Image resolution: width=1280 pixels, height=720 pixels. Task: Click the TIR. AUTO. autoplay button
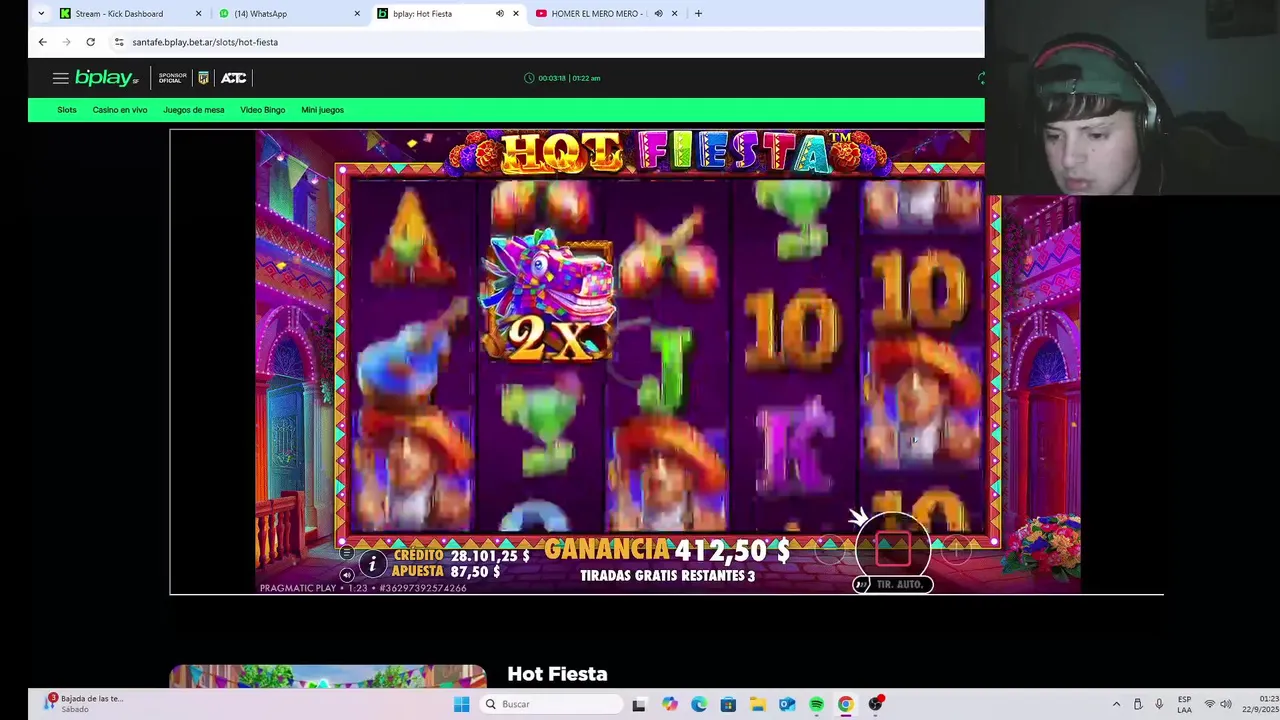click(x=899, y=585)
